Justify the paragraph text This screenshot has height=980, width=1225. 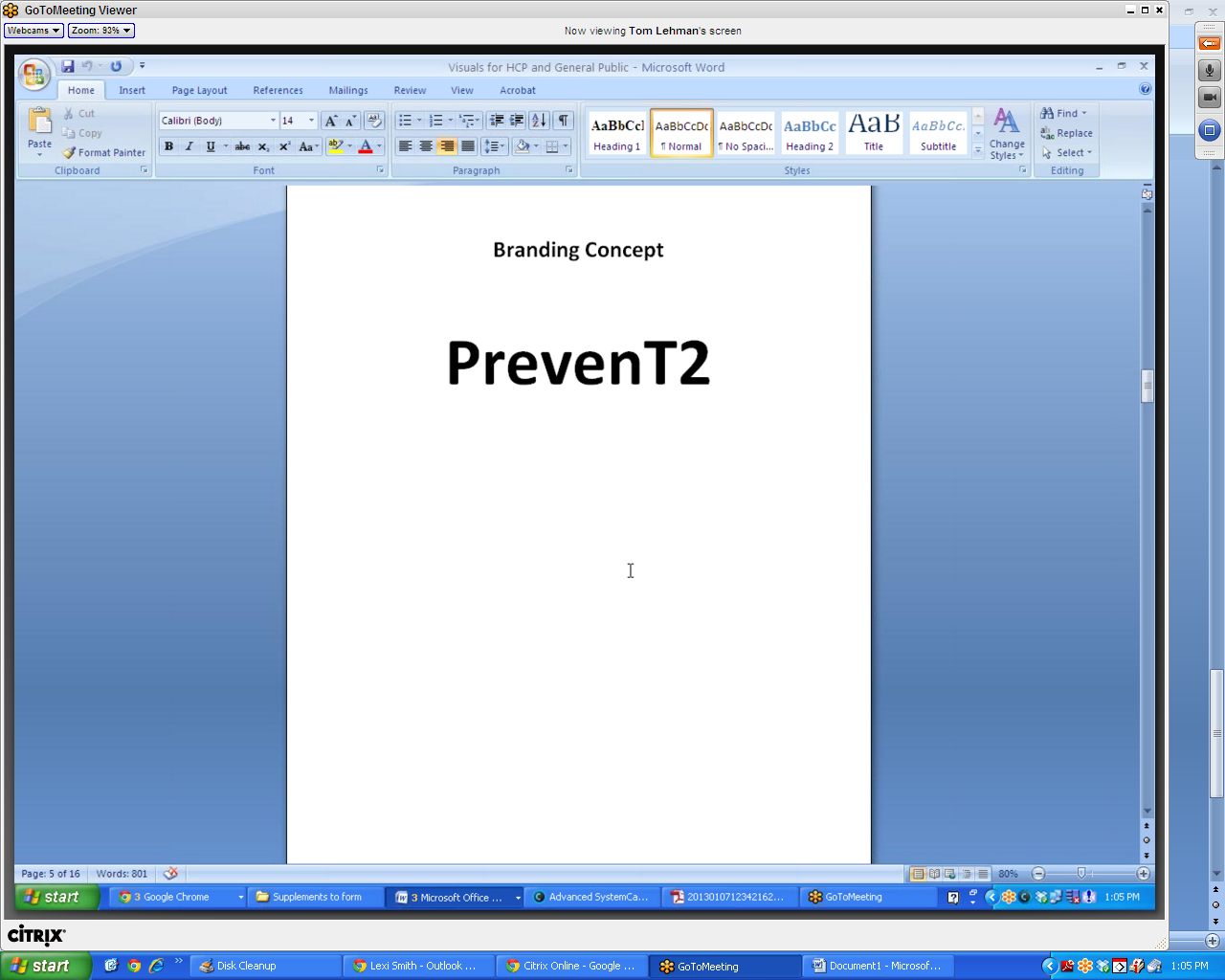coord(468,146)
